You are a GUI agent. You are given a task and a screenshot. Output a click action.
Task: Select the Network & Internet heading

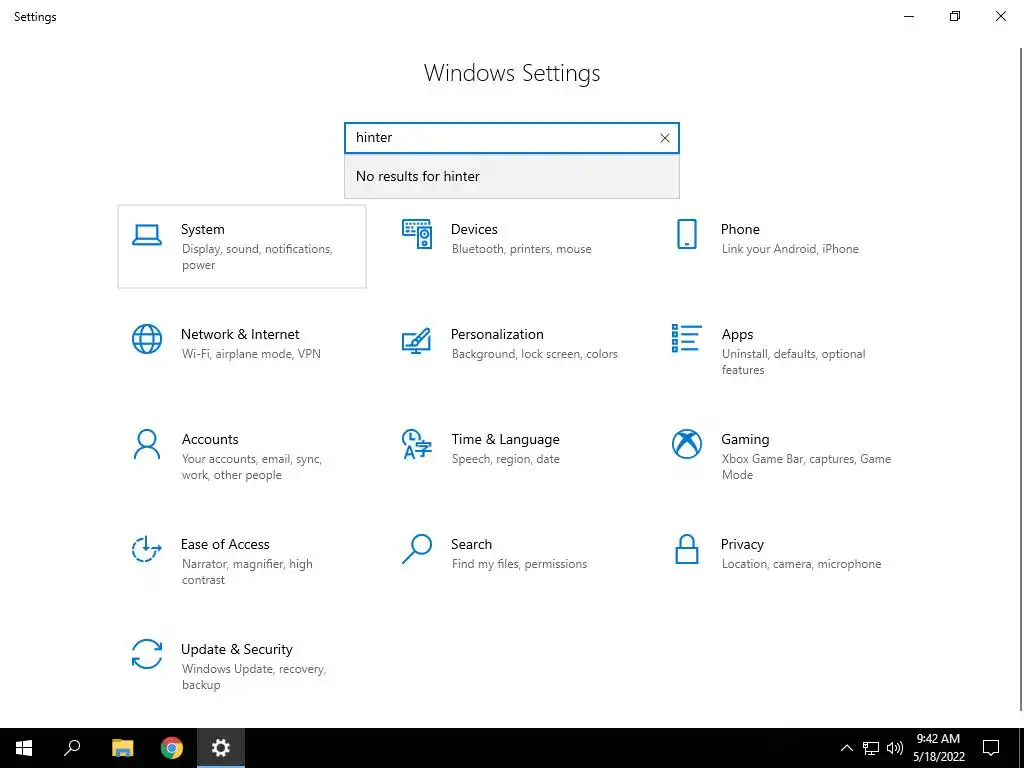tap(240, 334)
